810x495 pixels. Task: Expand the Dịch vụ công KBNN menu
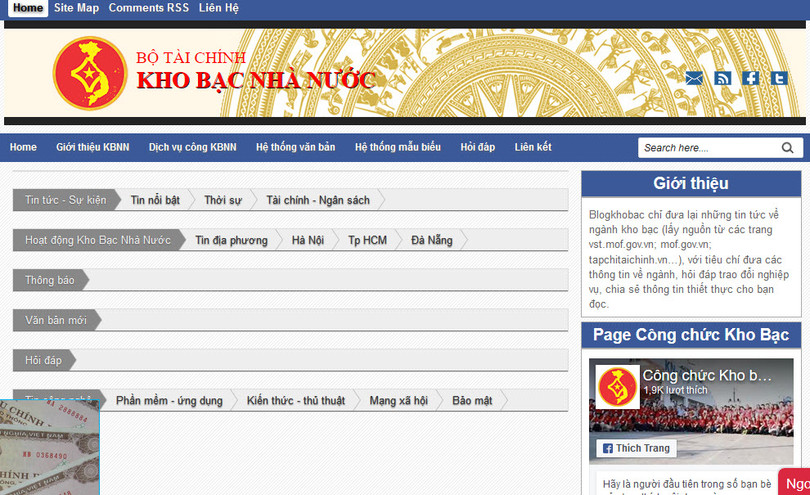[x=192, y=147]
